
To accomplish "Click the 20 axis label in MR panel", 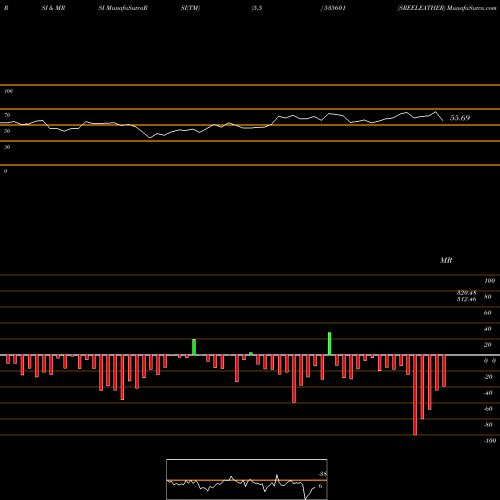I will tap(488, 345).
